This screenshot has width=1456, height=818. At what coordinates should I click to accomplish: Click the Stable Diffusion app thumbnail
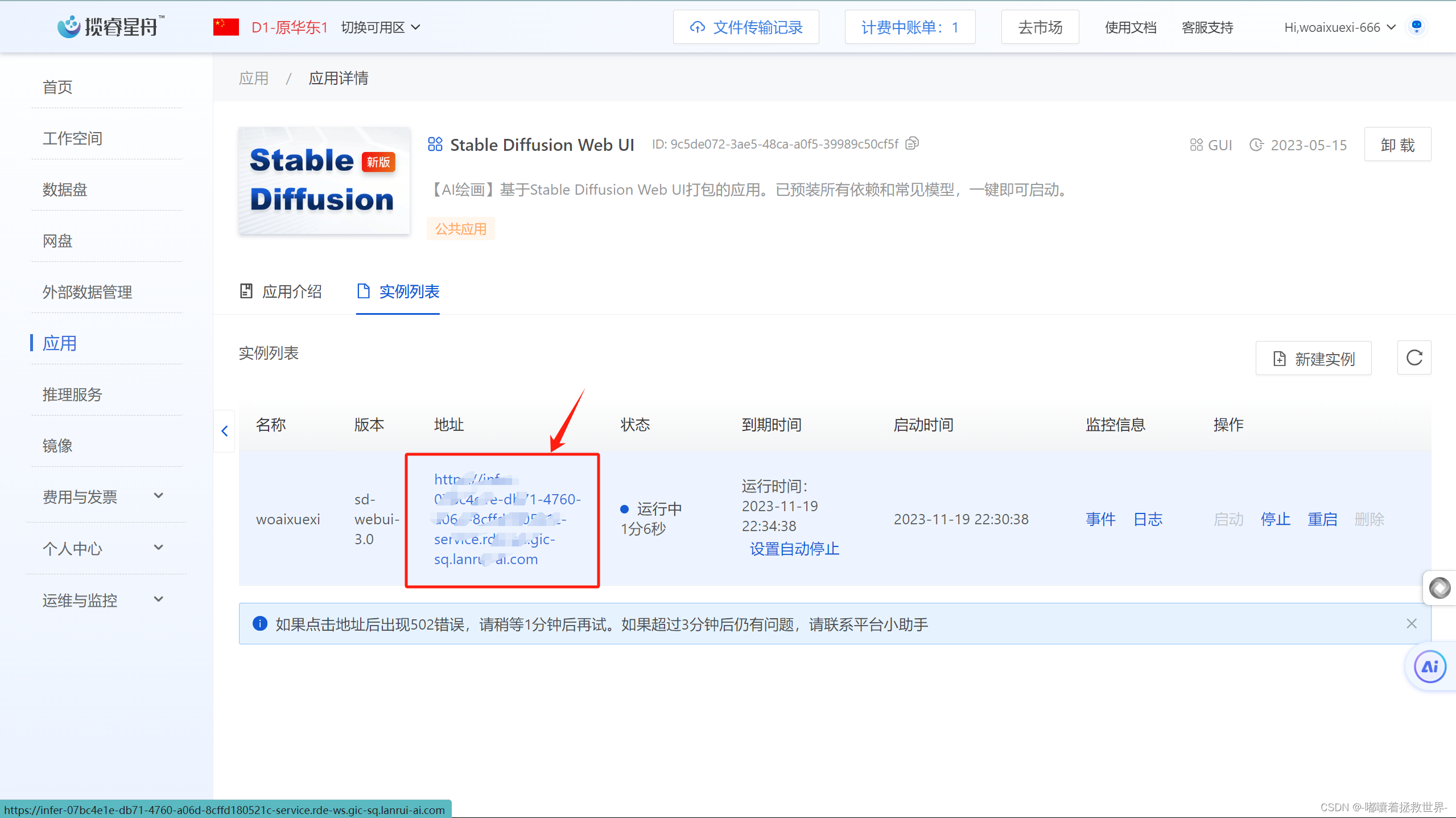(324, 180)
